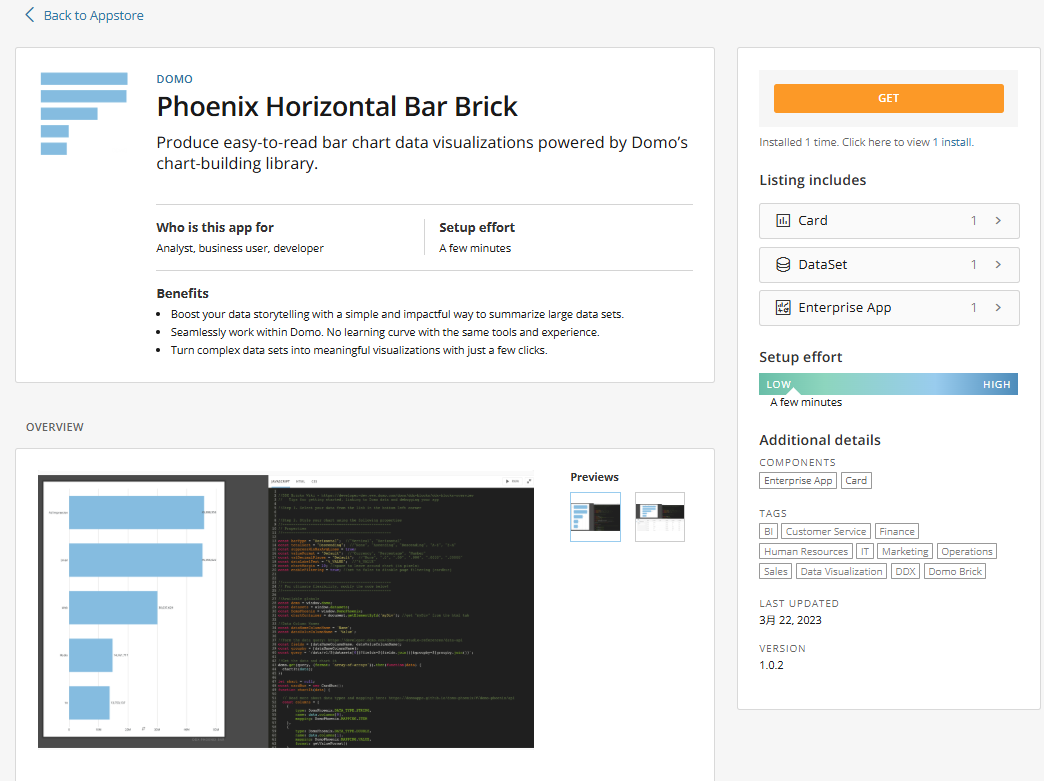Screen dimensions: 1044x781
Task: Click the Enterprise App icon in the listing
Action: coord(783,308)
